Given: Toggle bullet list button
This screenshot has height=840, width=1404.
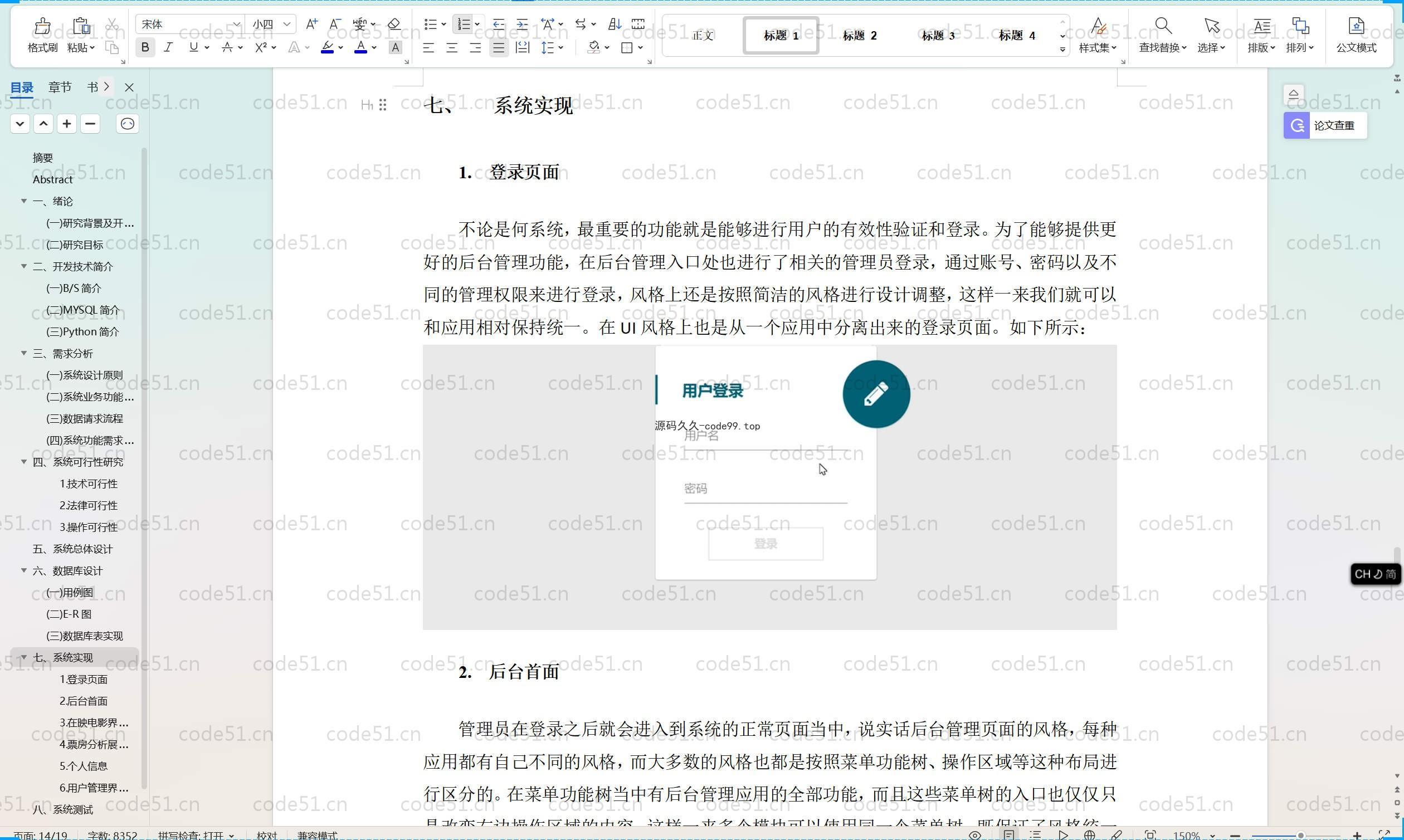Looking at the screenshot, I should [431, 25].
